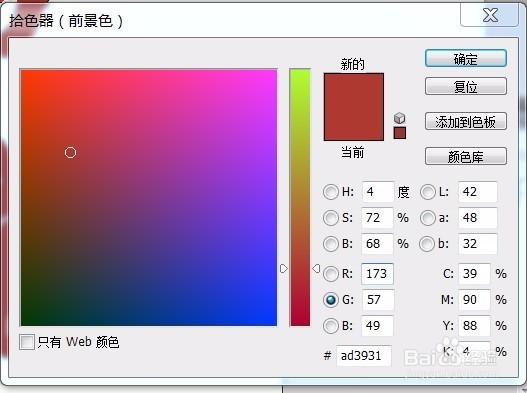
Task: Click the R field showing 173
Action: tap(377, 274)
